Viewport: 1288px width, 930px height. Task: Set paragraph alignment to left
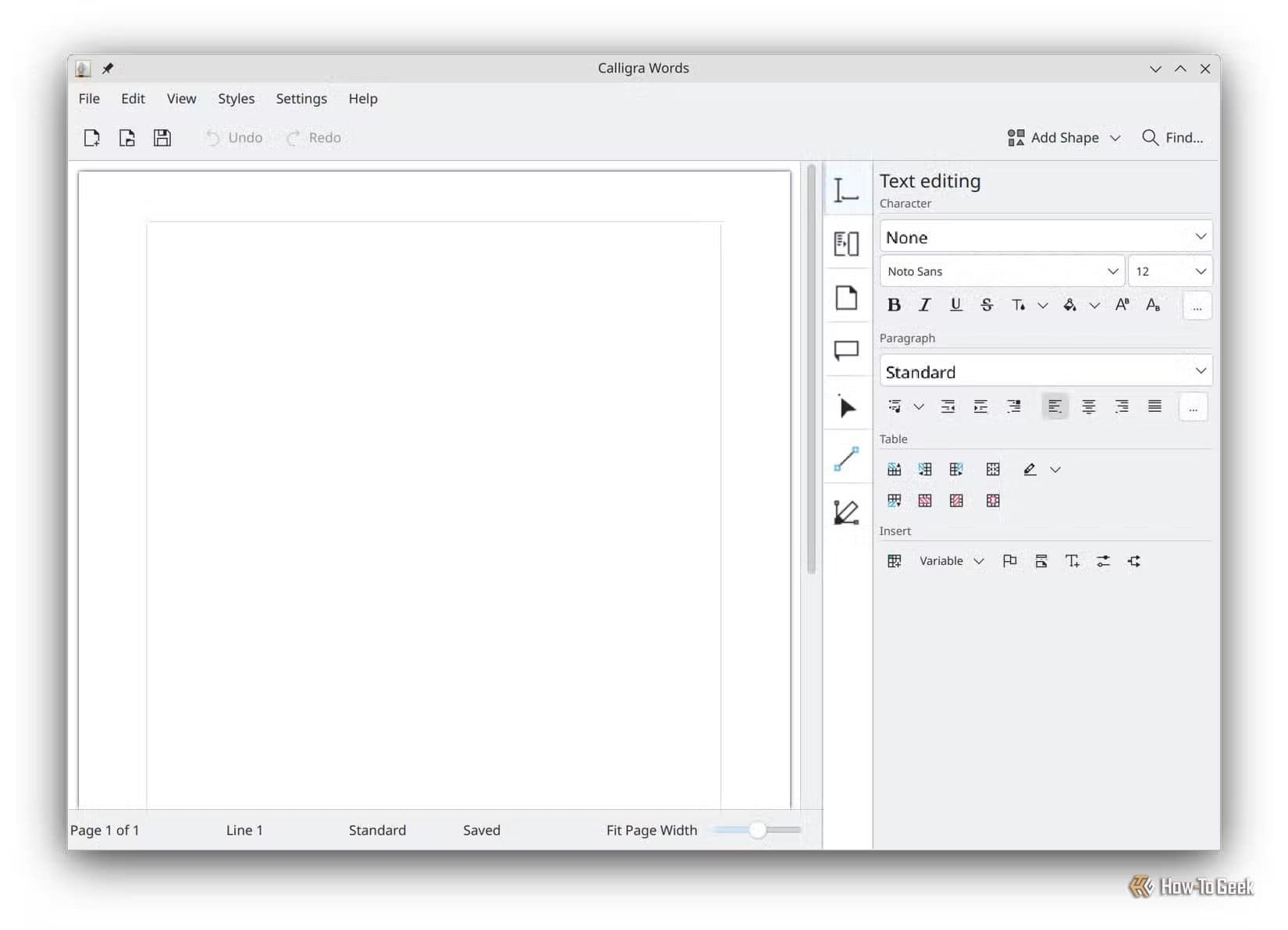(x=1055, y=406)
